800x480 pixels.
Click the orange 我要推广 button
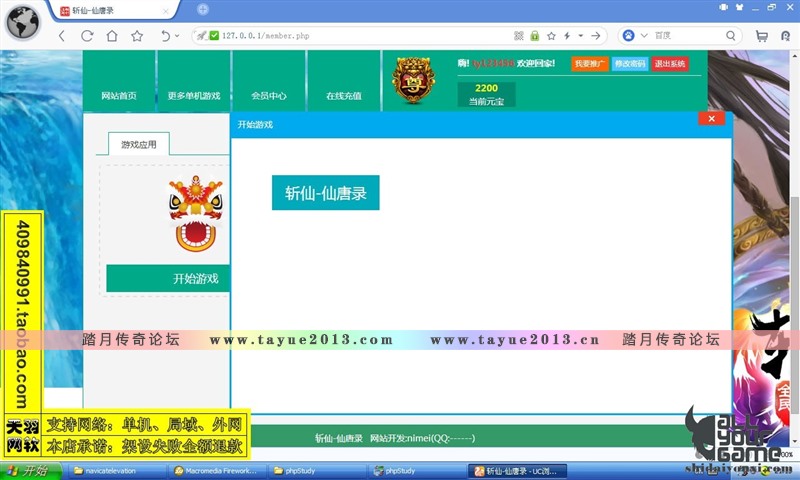[x=589, y=64]
